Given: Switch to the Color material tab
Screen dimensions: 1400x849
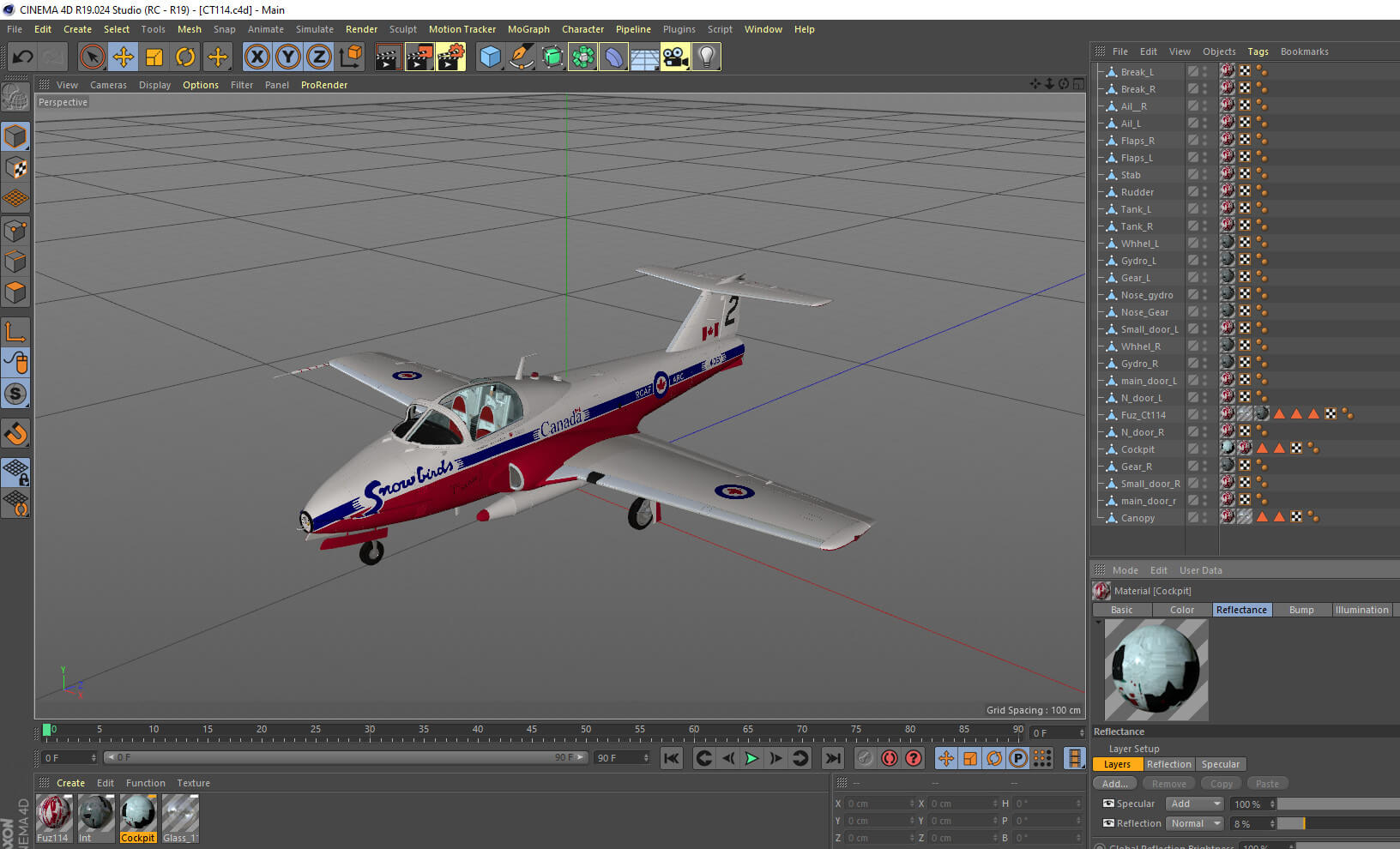Looking at the screenshot, I should tap(1182, 610).
